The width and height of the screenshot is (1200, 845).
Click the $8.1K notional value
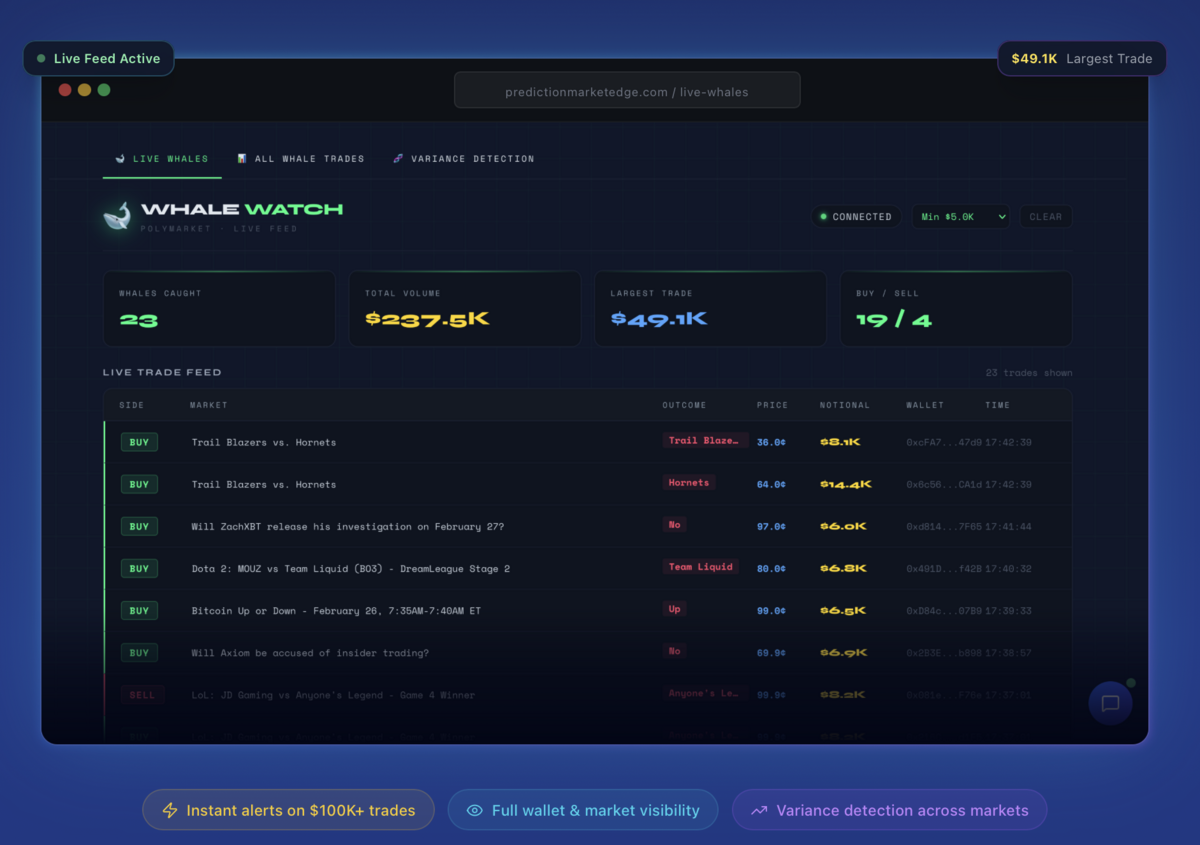[840, 442]
